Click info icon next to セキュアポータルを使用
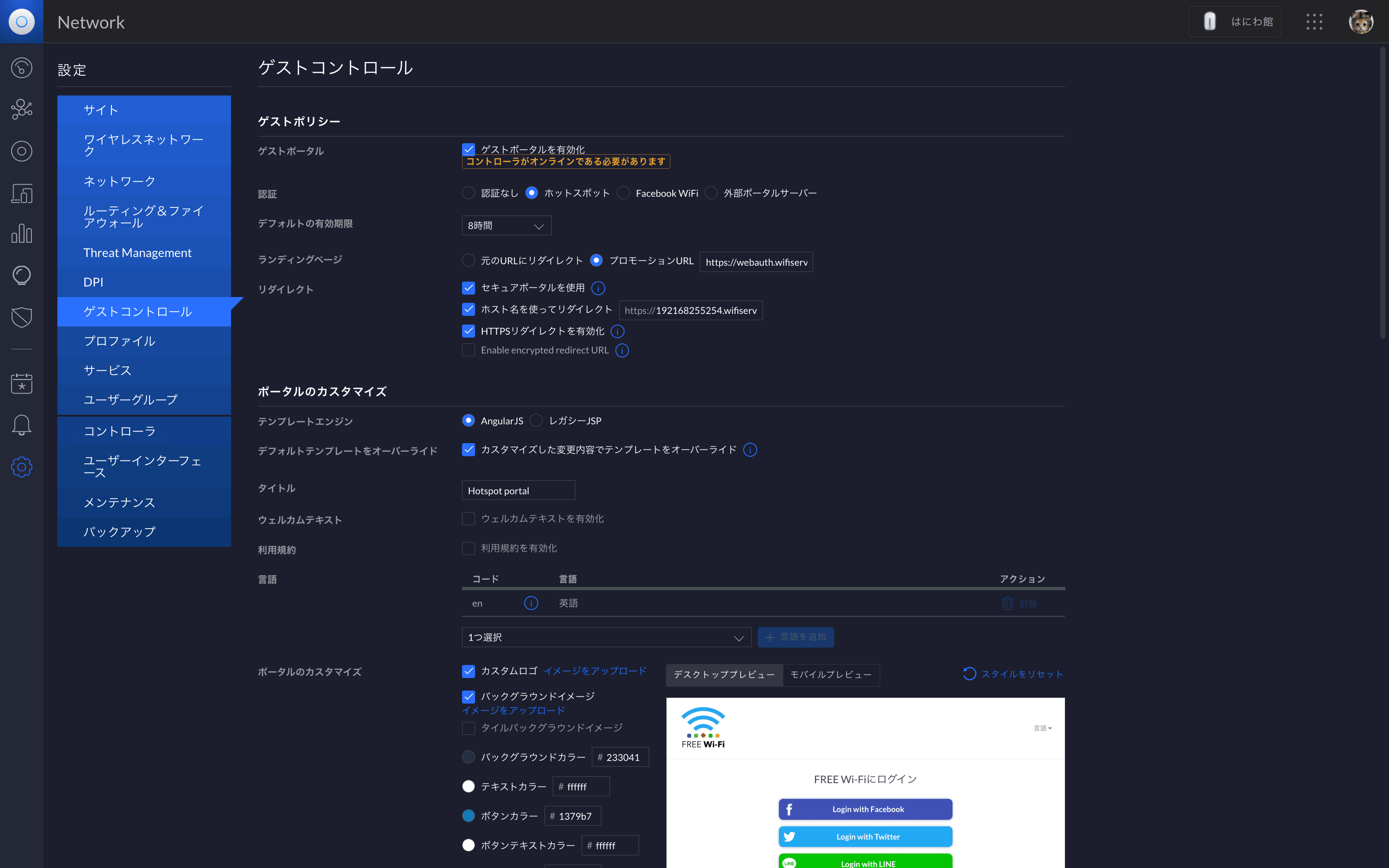Image resolution: width=1389 pixels, height=868 pixels. (x=598, y=288)
